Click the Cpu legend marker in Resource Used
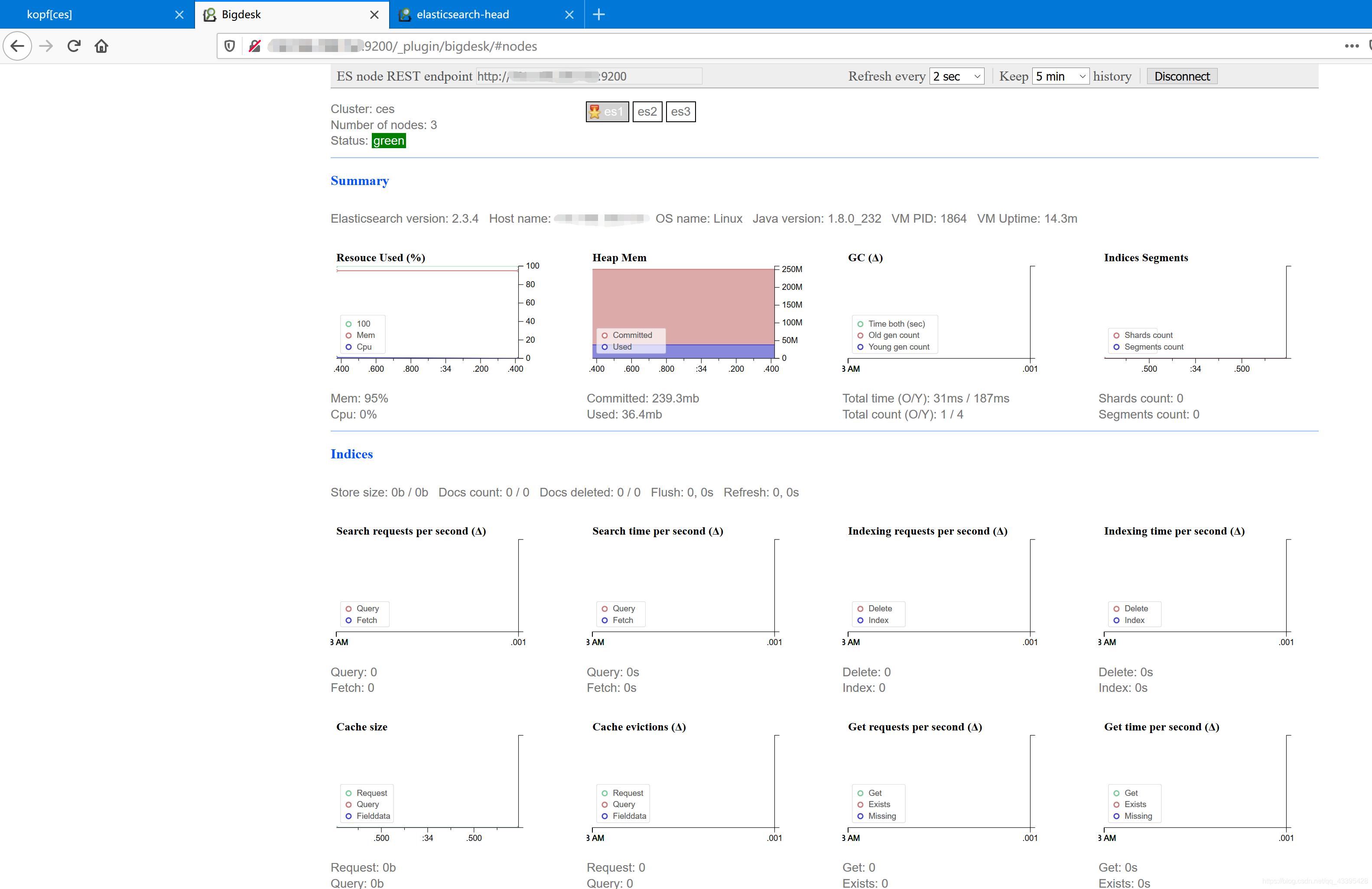1372x889 pixels. point(348,347)
